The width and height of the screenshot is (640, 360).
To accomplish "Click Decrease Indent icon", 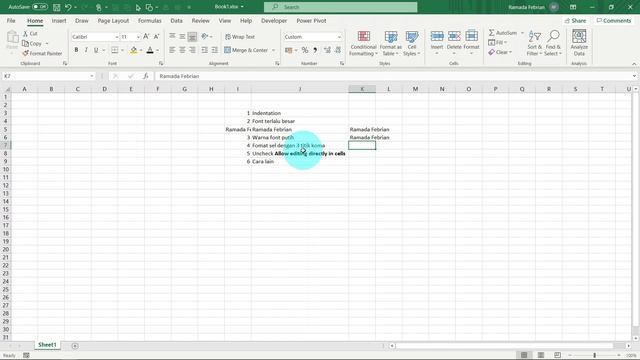I will coord(204,50).
